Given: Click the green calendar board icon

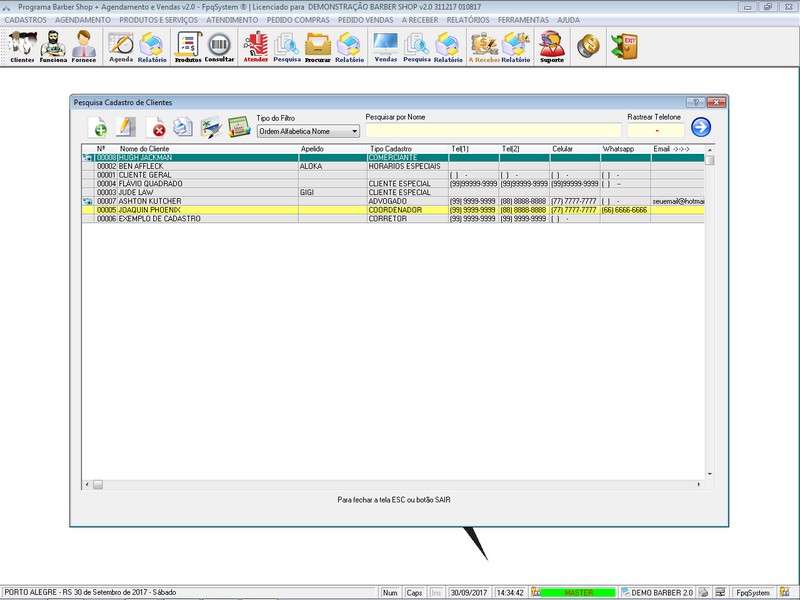Looking at the screenshot, I should [239, 127].
